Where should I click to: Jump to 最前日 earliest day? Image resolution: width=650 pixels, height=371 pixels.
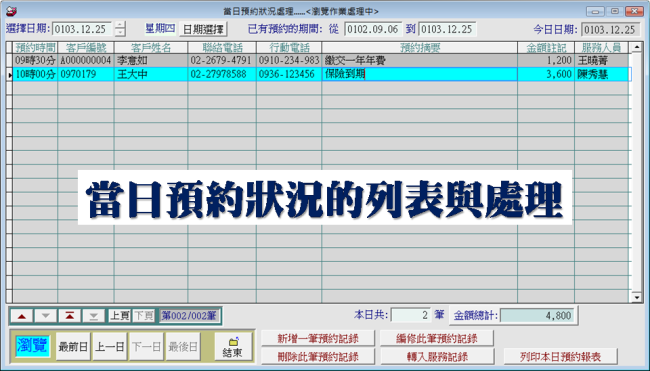[x=73, y=347]
